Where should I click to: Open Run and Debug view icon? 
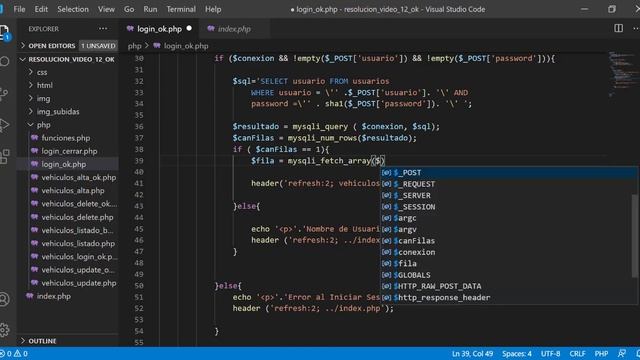[x=4, y=125]
